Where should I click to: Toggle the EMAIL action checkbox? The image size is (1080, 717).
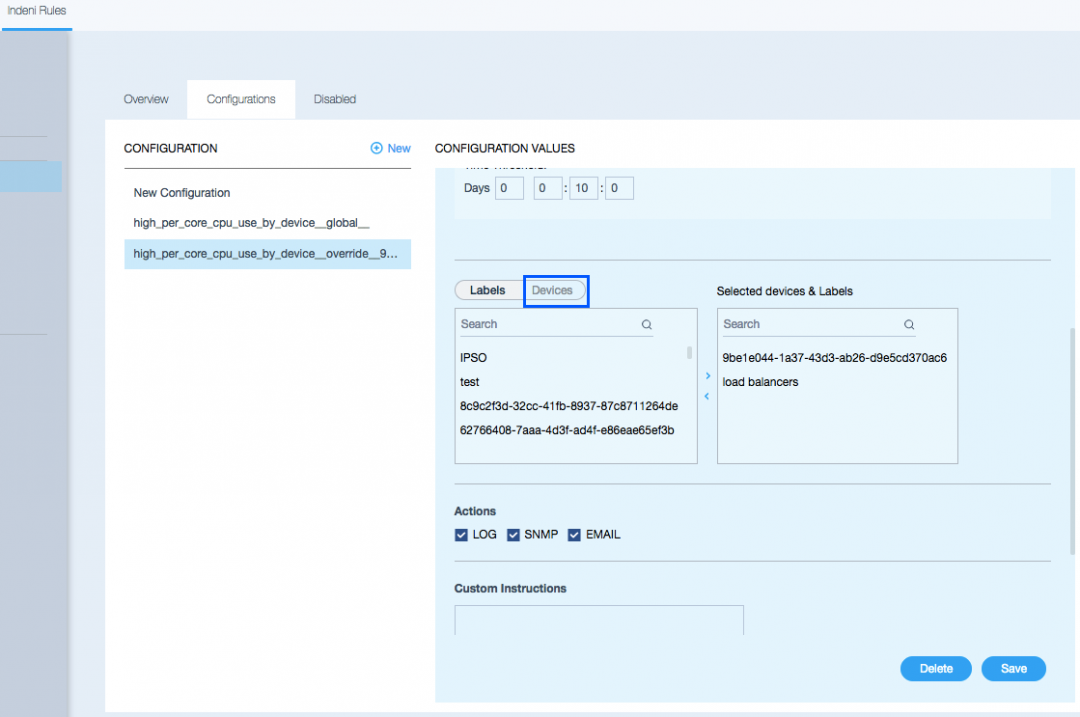tap(574, 535)
